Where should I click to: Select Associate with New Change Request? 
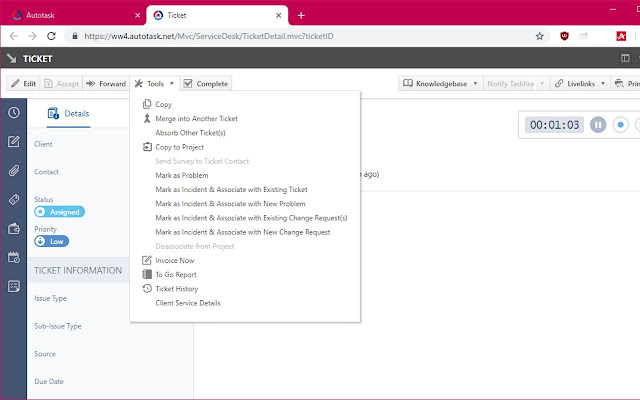coord(242,232)
